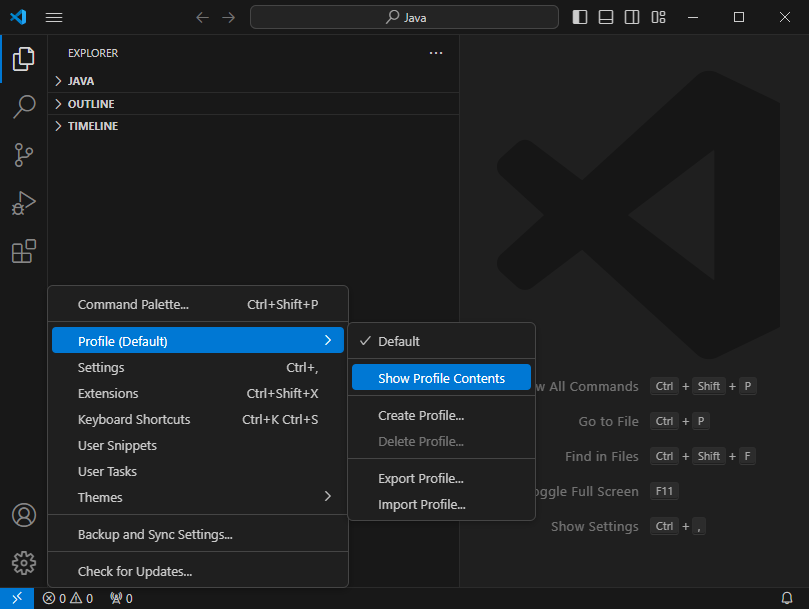
Task: Open the Profile (Default) submenu
Action: point(198,341)
